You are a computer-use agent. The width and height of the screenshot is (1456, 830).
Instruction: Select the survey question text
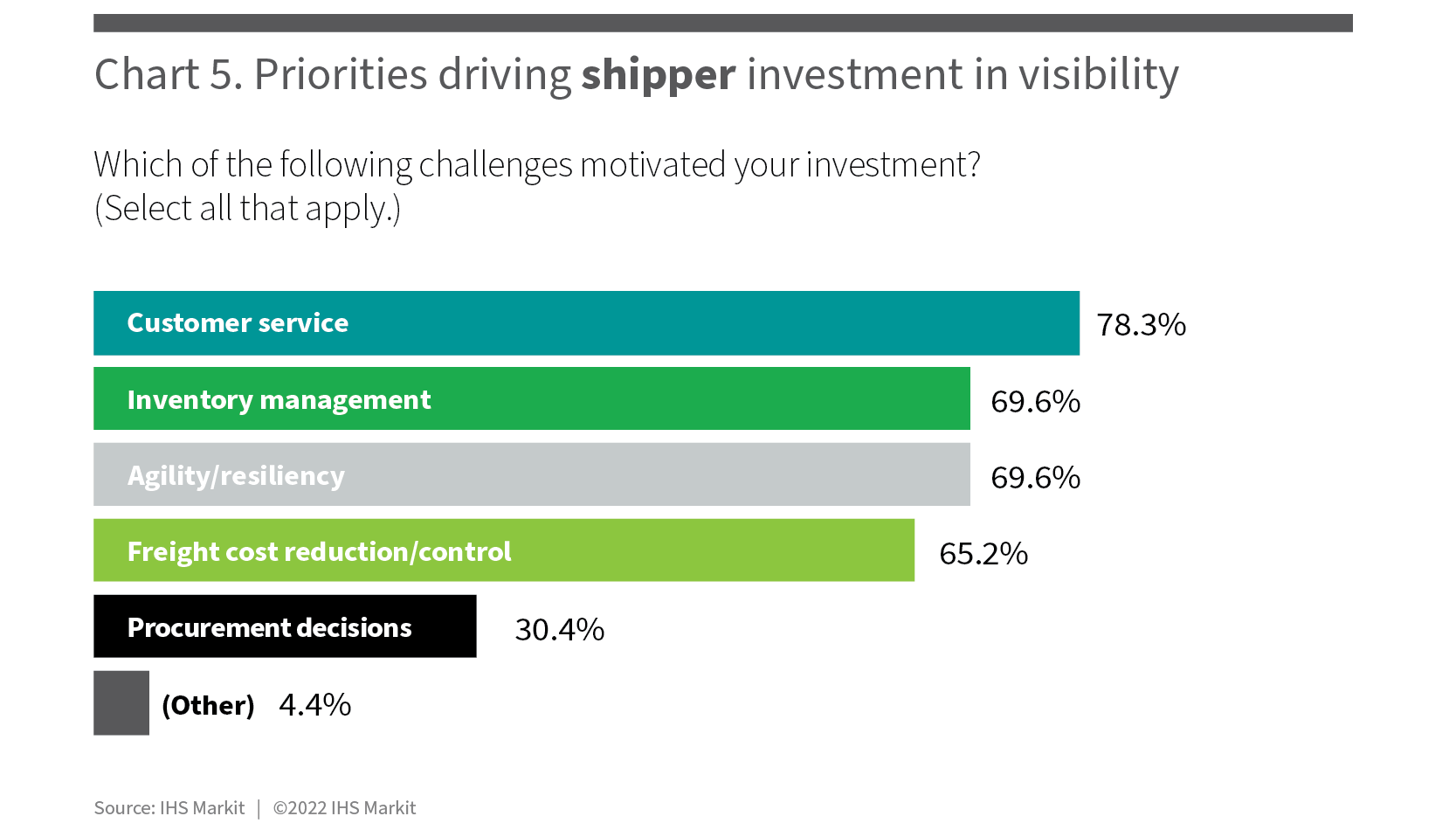coord(537,165)
